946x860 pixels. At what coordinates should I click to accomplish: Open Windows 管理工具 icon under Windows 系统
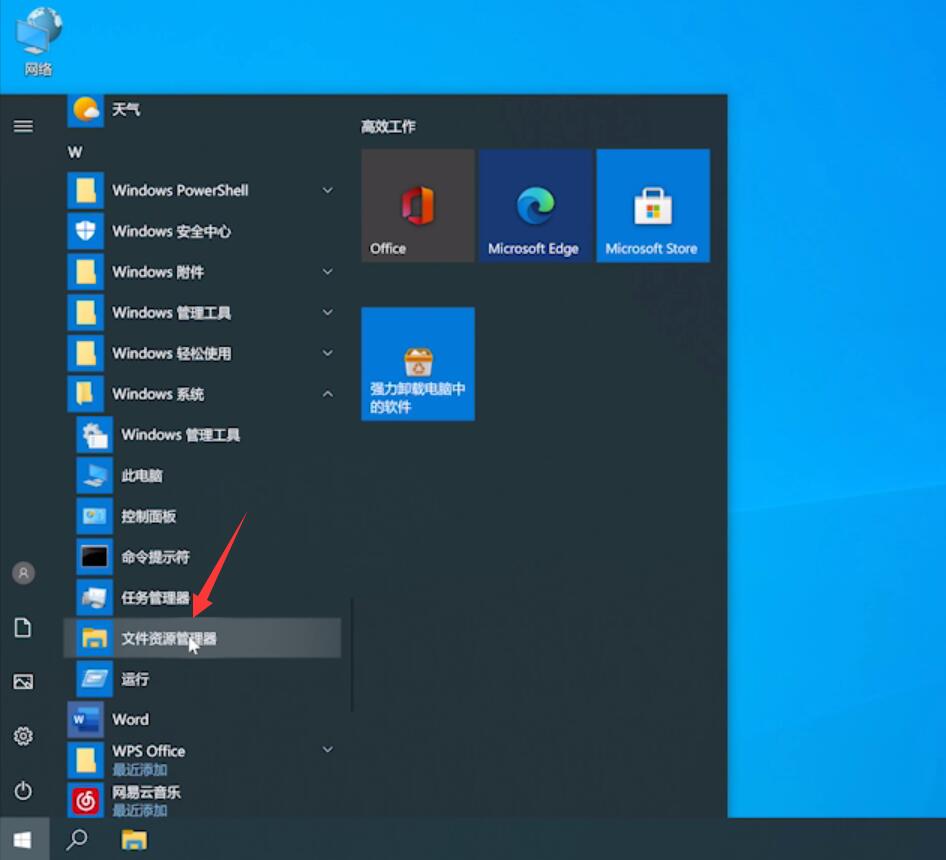(x=94, y=435)
